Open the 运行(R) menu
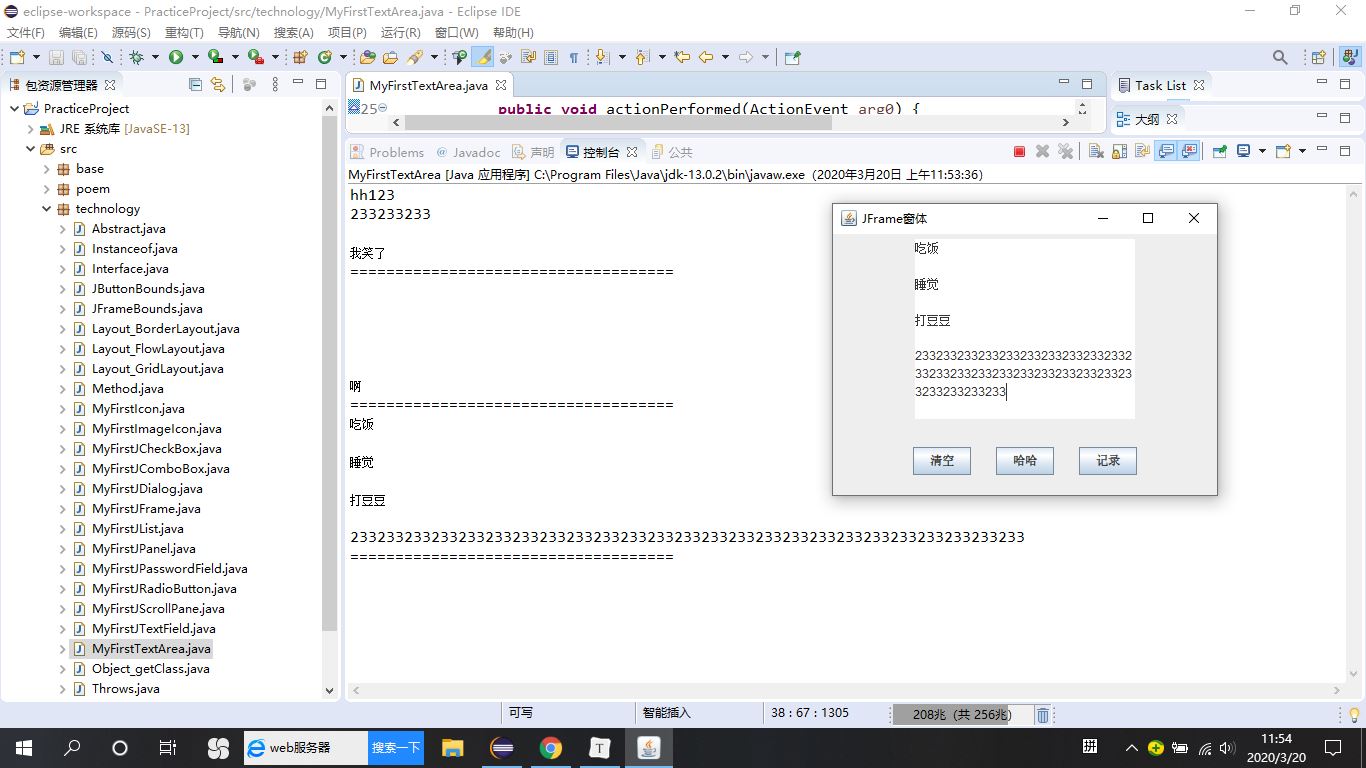Viewport: 1366px width, 768px height. (x=400, y=33)
